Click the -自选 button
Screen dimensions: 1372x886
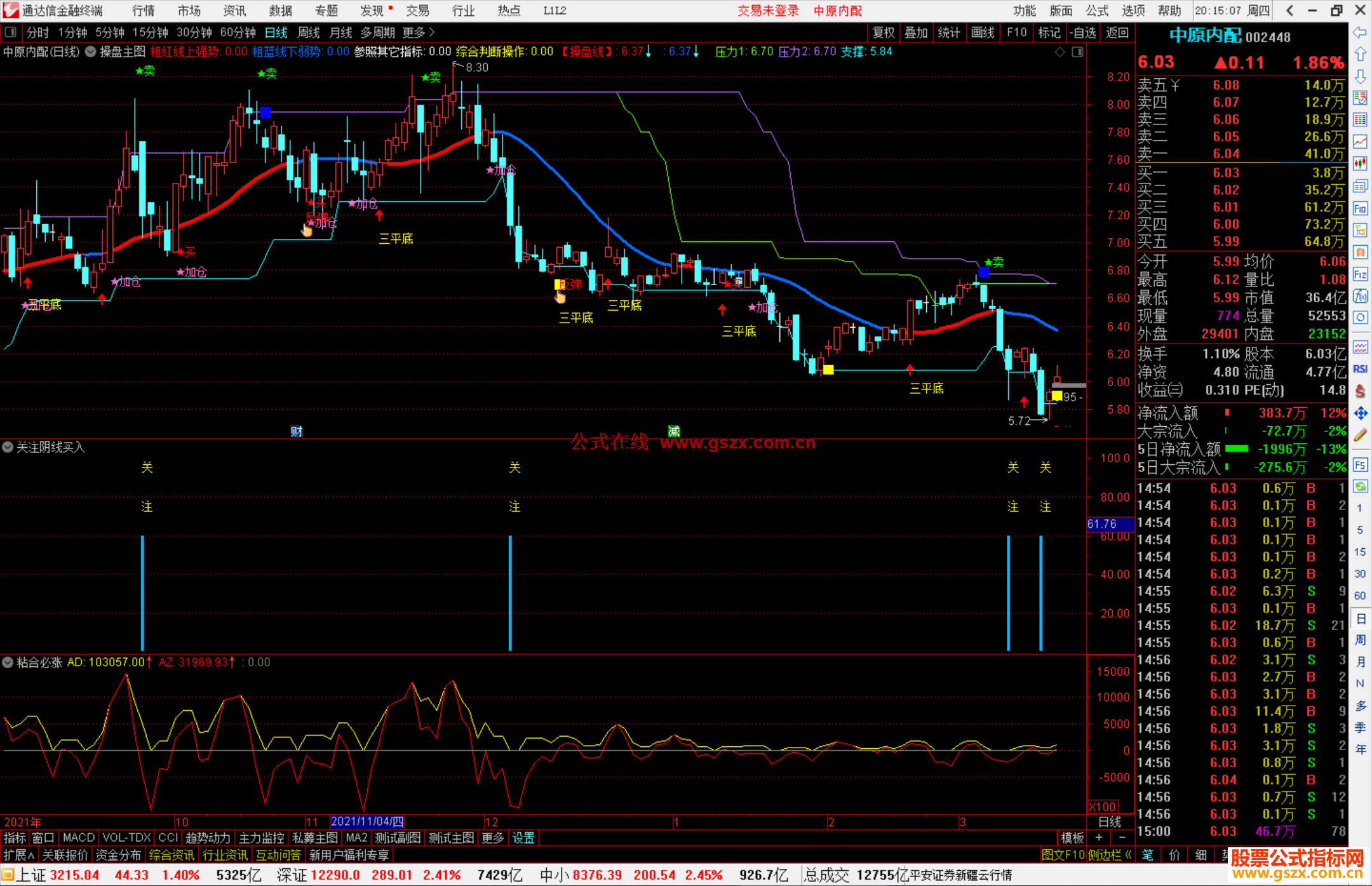tap(1082, 32)
